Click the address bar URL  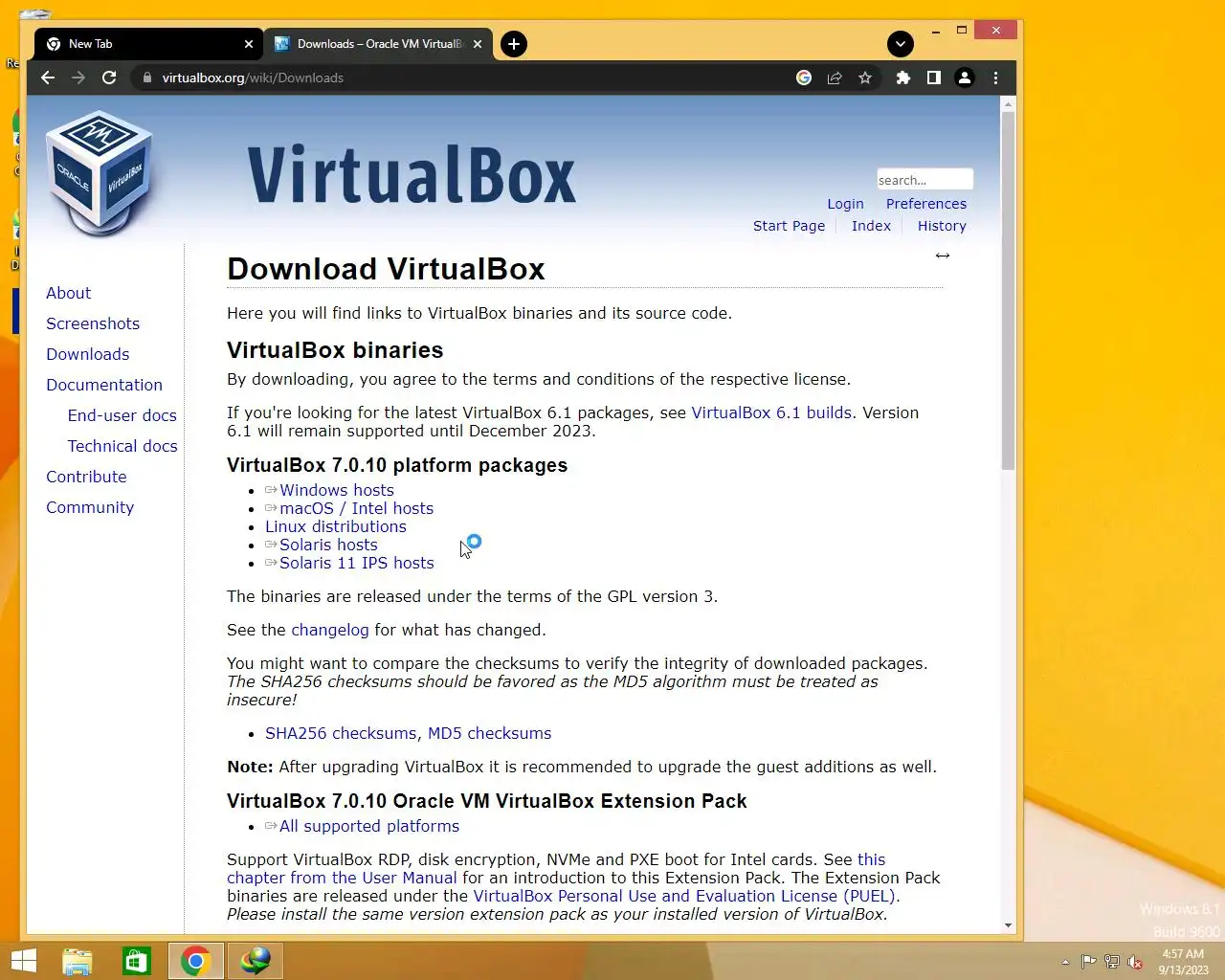[x=253, y=78]
